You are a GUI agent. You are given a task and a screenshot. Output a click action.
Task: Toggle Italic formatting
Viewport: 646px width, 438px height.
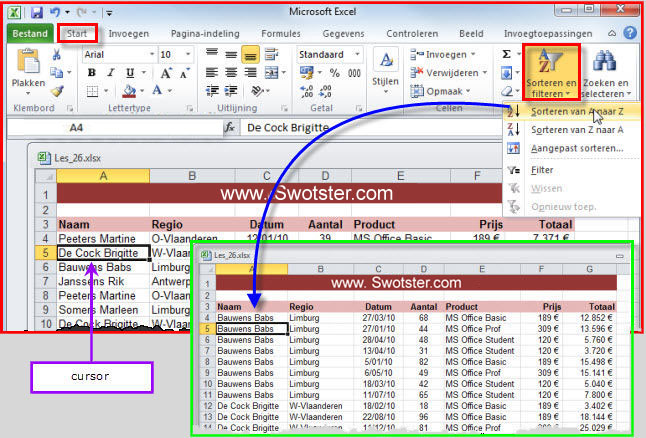pos(111,73)
